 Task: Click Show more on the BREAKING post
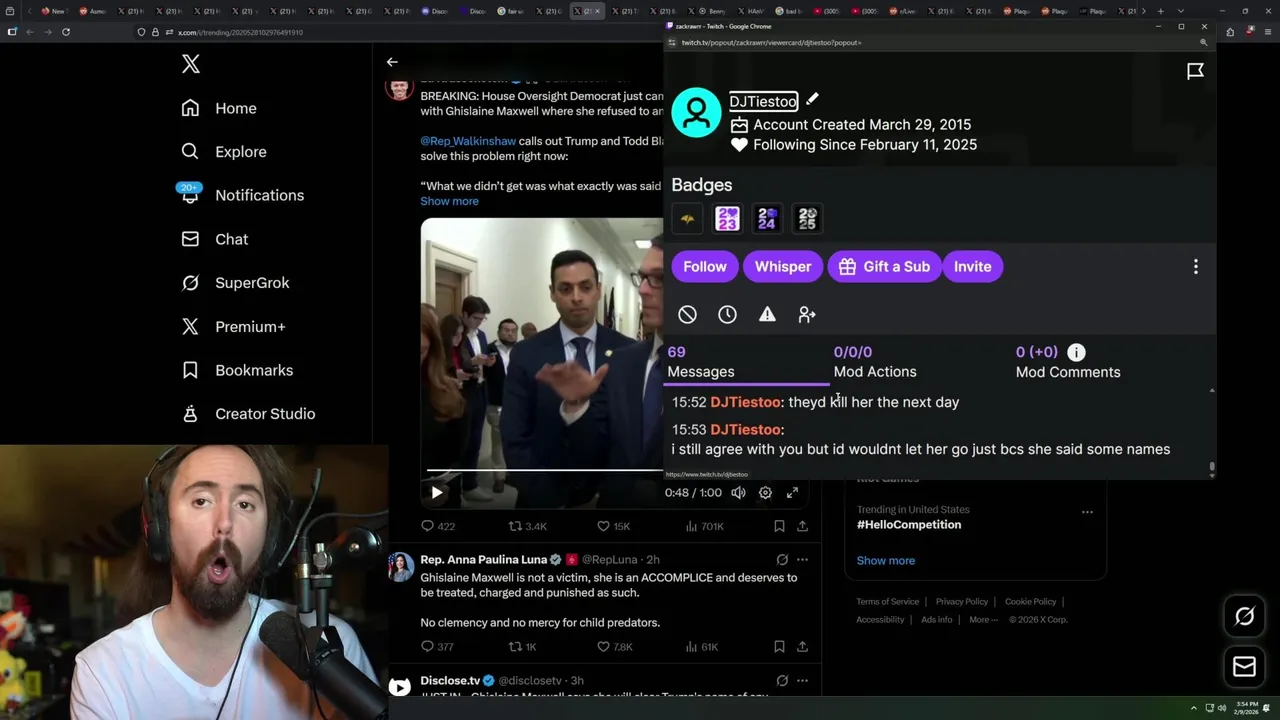[x=449, y=201]
